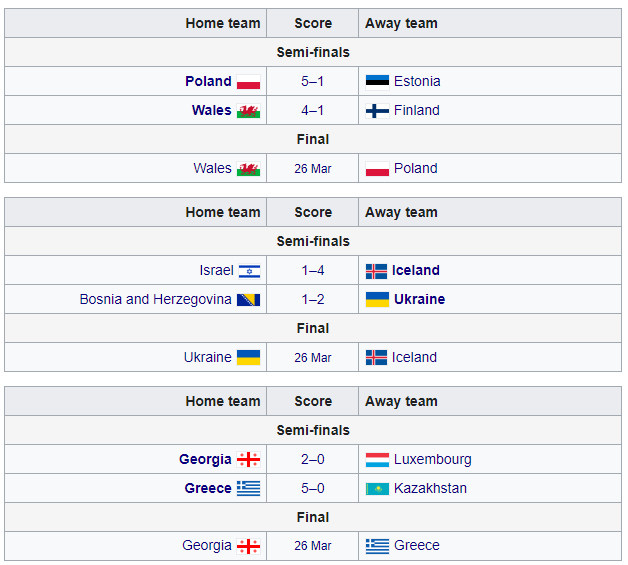Click Greece's flag in the 5–0 semi-final row

[x=249, y=489]
